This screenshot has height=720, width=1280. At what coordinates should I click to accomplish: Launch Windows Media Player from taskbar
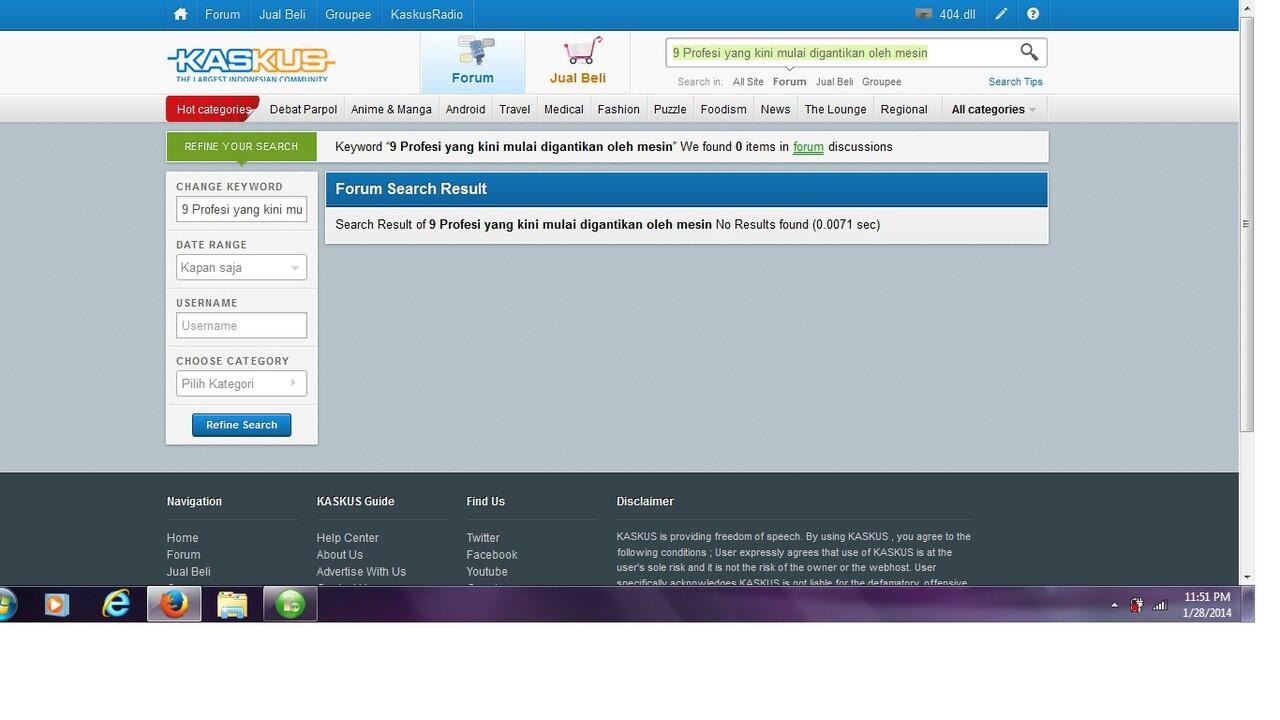tap(57, 604)
